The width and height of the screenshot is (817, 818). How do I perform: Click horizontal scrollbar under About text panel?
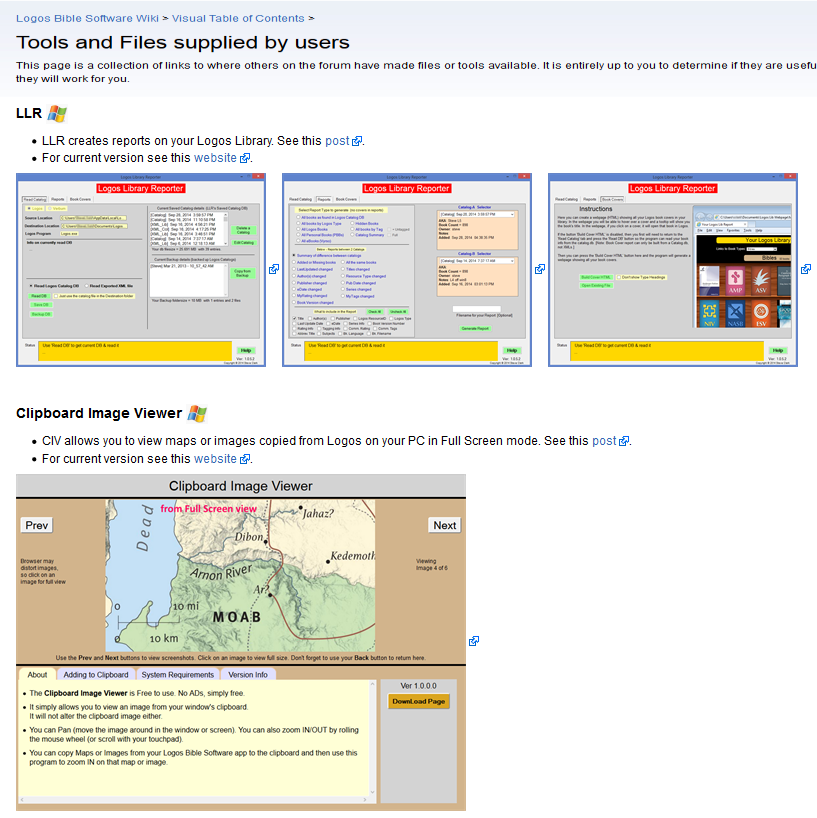194,799
